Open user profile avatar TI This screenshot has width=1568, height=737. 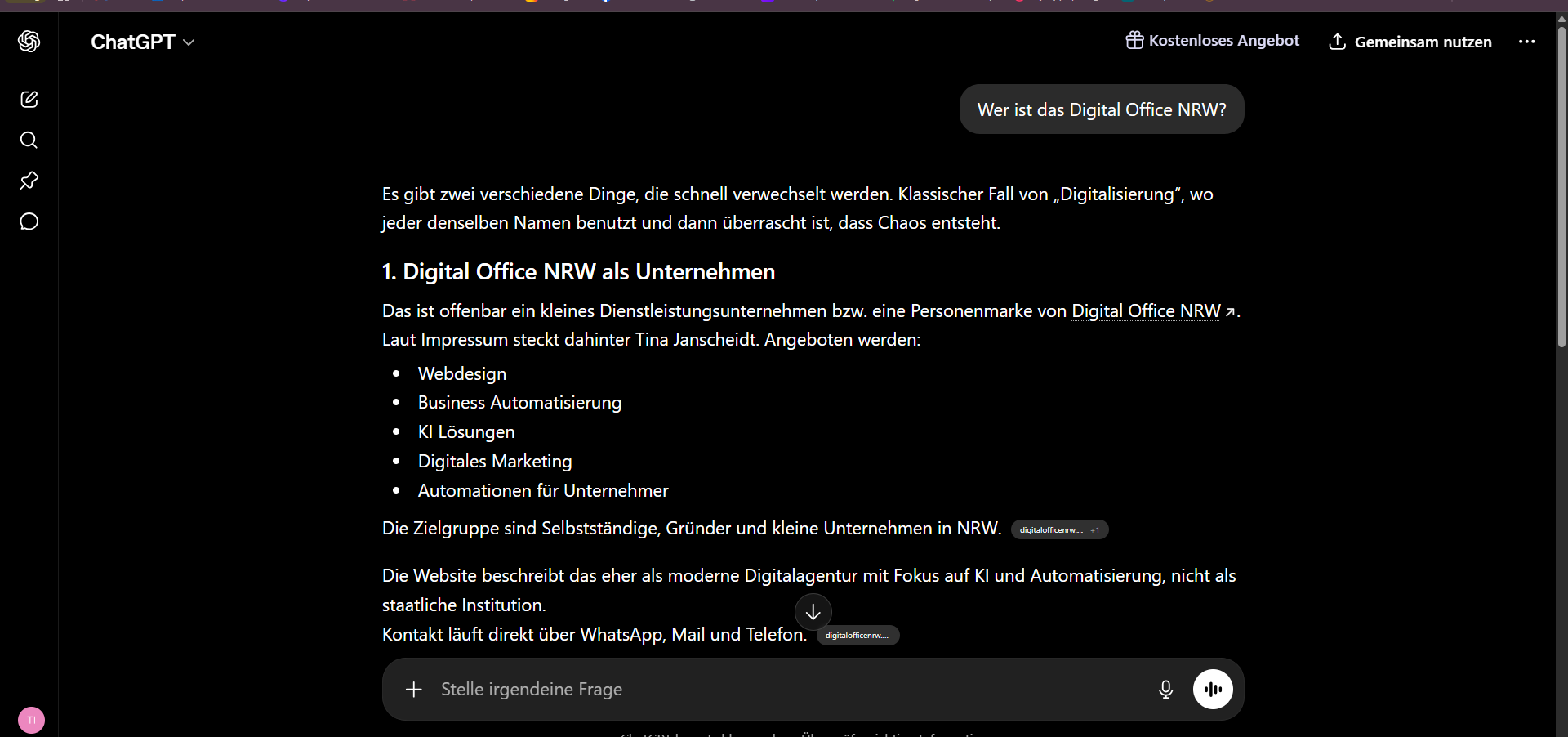coord(31,721)
